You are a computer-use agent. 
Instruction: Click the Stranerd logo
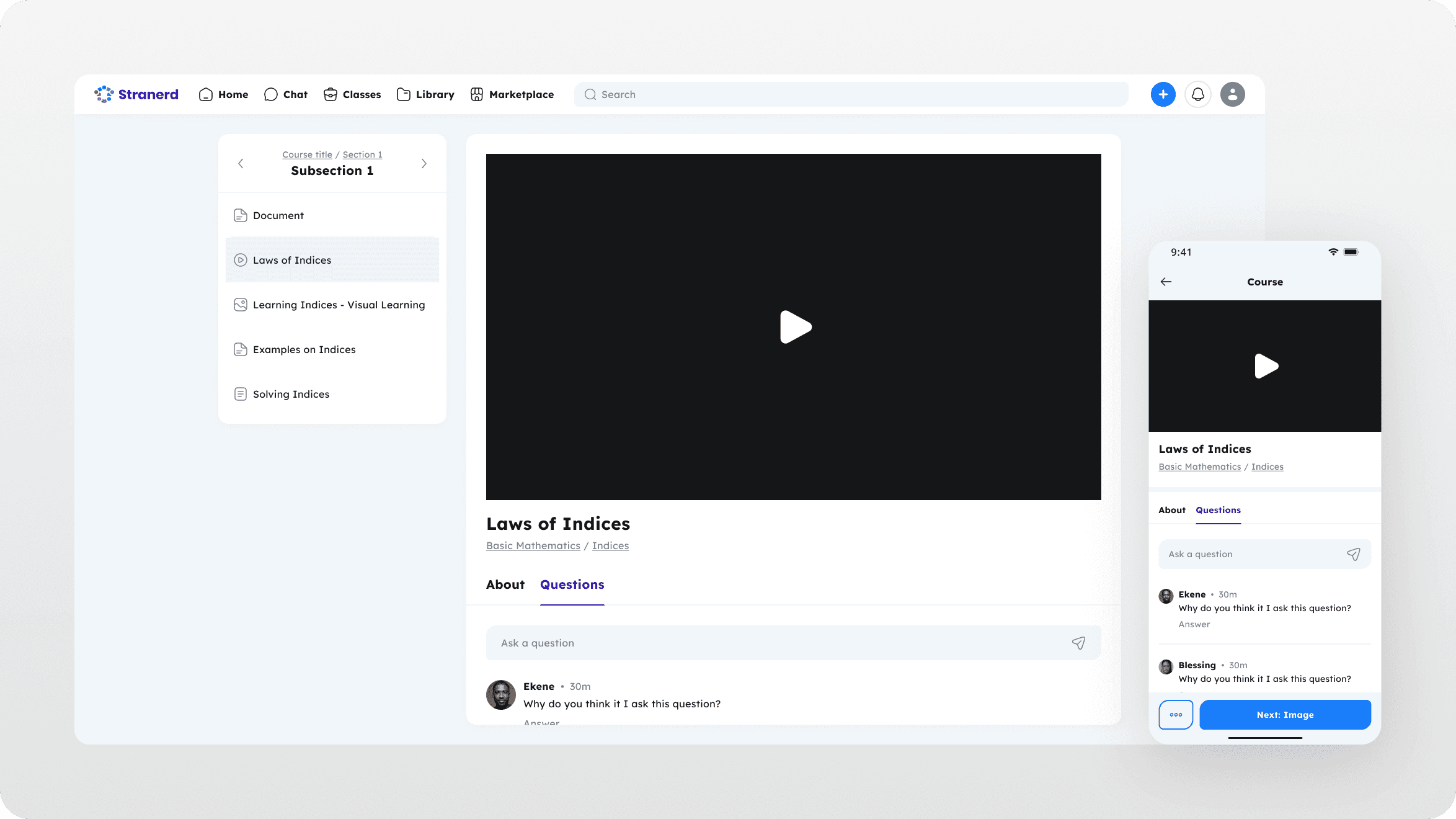(x=136, y=94)
